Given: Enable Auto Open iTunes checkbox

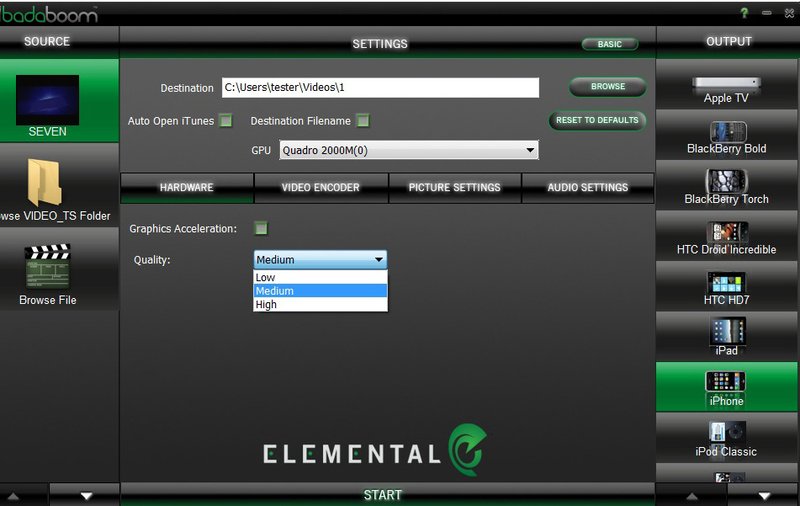Looking at the screenshot, I should click(x=226, y=121).
